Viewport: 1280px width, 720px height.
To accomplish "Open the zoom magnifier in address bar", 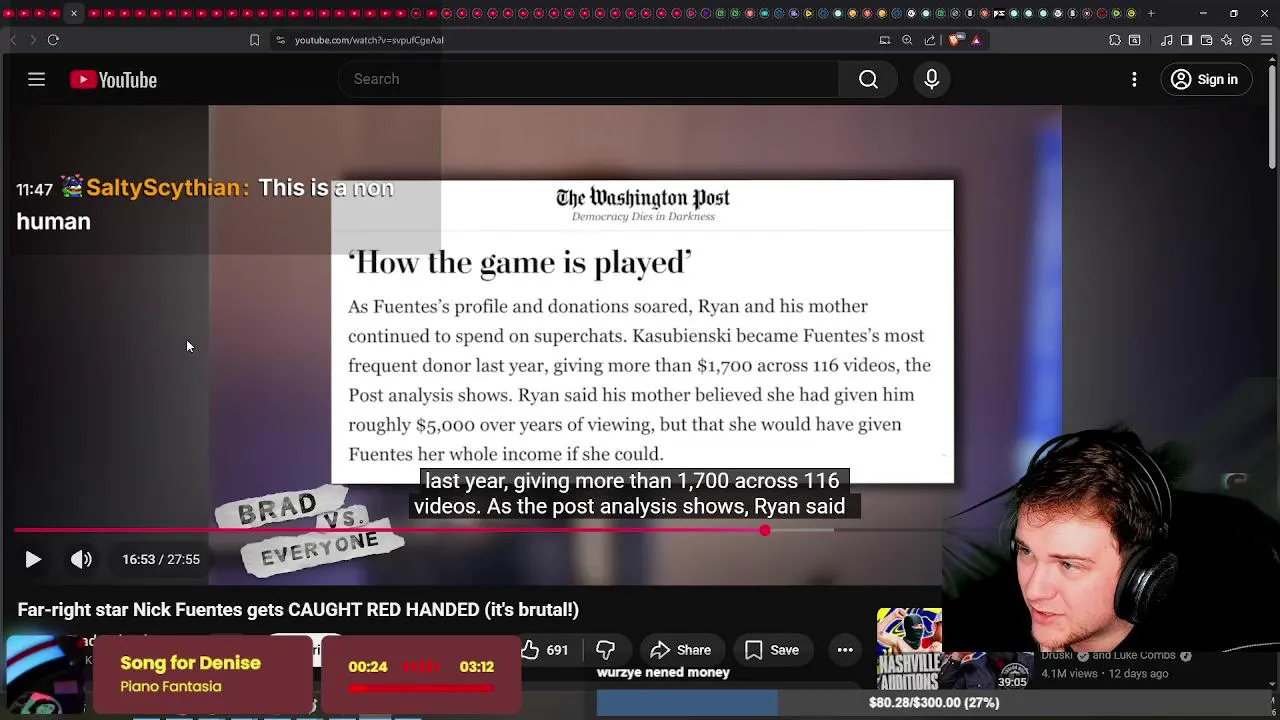I will click(x=907, y=40).
